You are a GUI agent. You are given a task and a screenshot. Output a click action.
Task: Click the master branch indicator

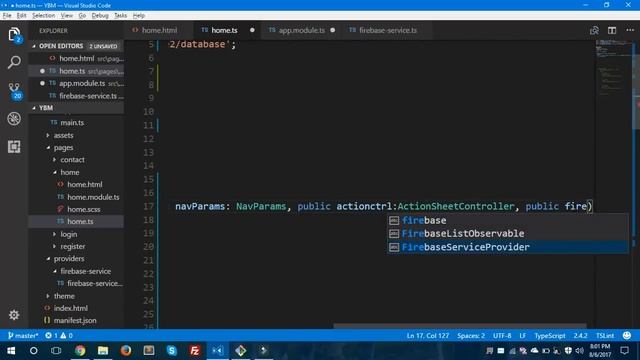pyautogui.click(x=23, y=336)
